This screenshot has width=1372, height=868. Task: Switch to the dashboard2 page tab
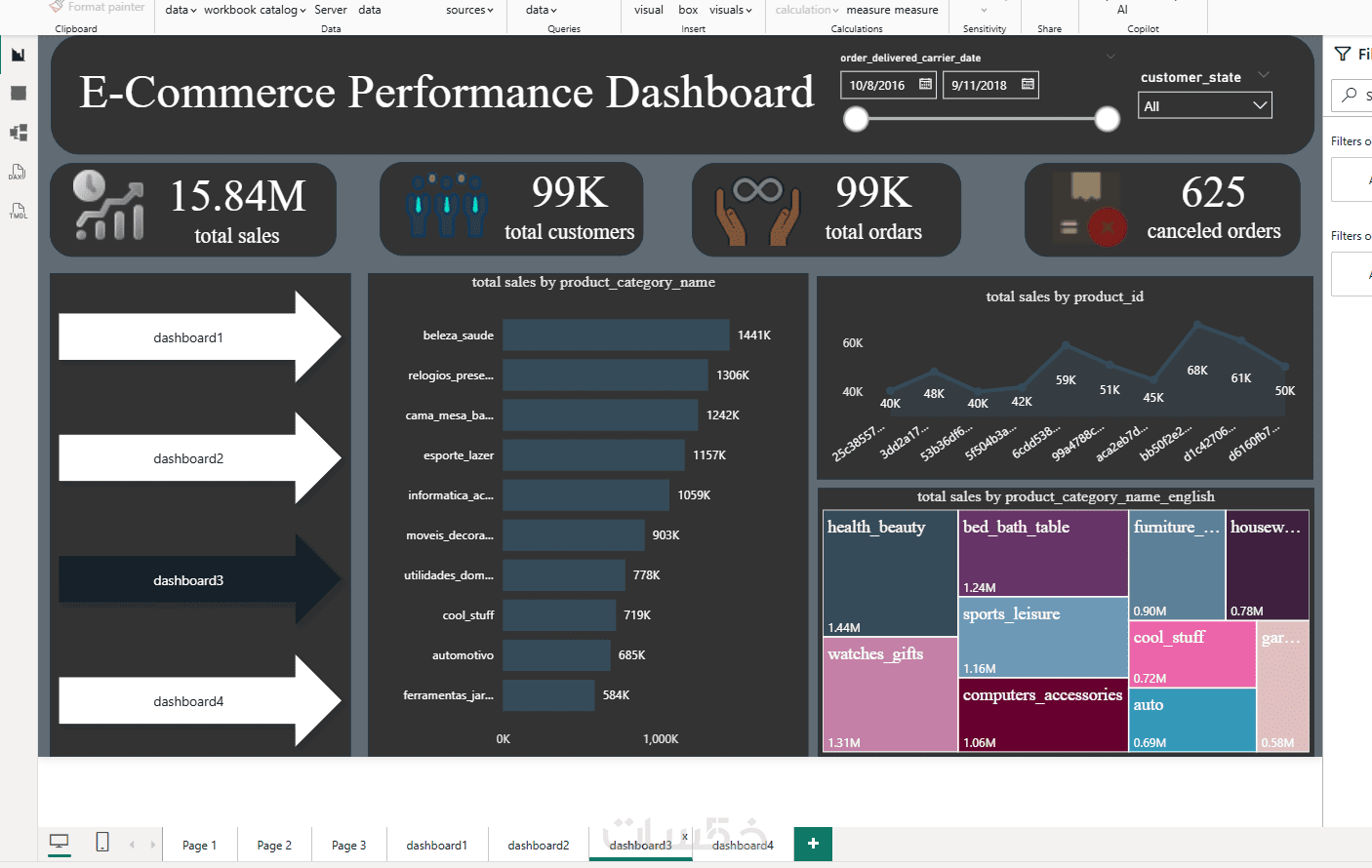[x=539, y=845]
